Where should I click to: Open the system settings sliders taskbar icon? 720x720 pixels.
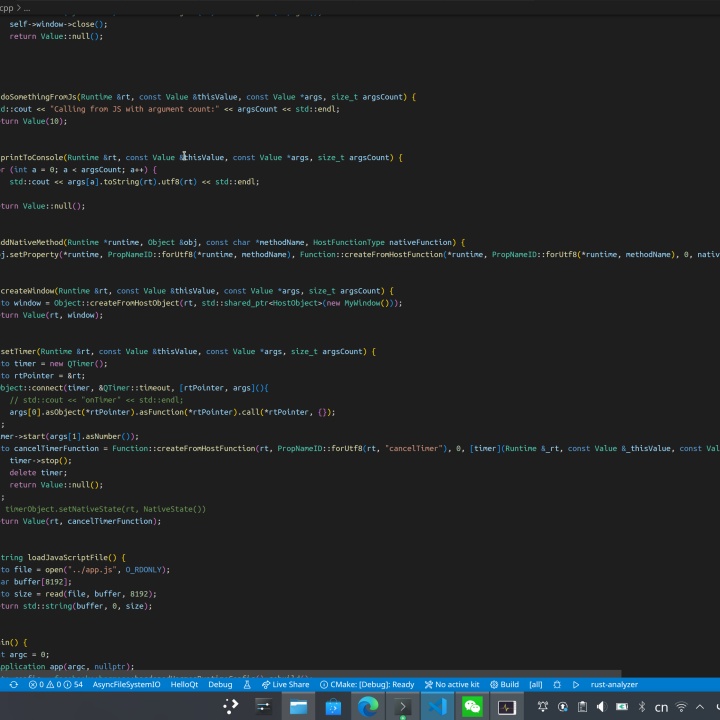[x=263, y=706]
